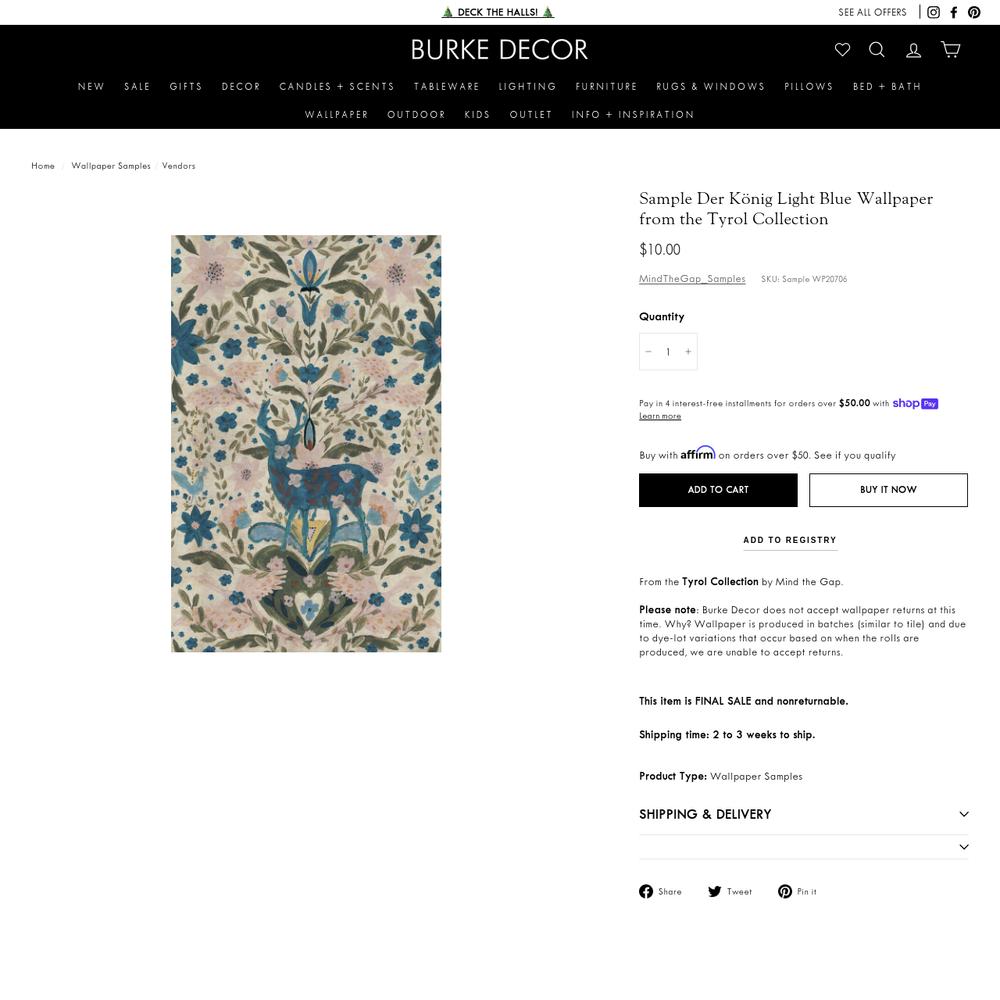Expand the unlabeled section below Shipping & Delivery
The height and width of the screenshot is (1000, 1000).
(804, 847)
